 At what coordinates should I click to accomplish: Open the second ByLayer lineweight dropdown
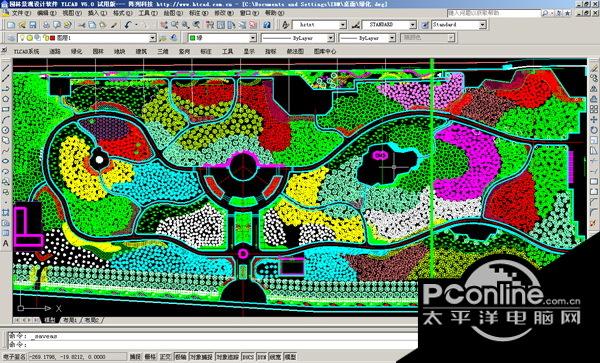click(367, 38)
